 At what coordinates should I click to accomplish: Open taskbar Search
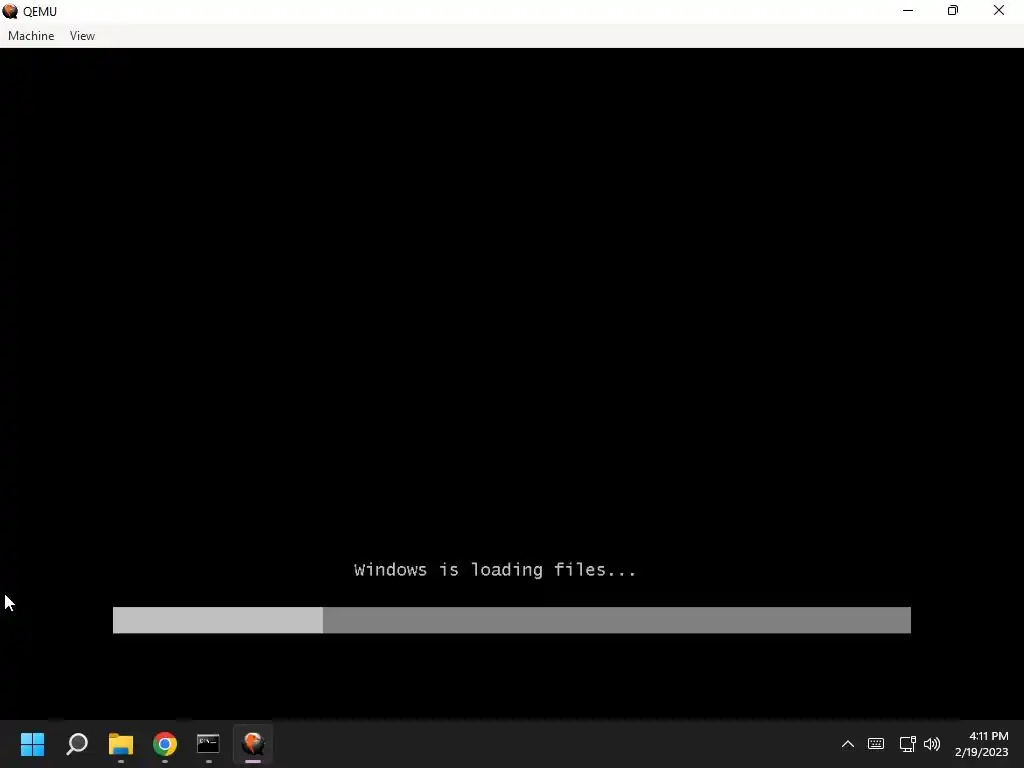coord(77,744)
